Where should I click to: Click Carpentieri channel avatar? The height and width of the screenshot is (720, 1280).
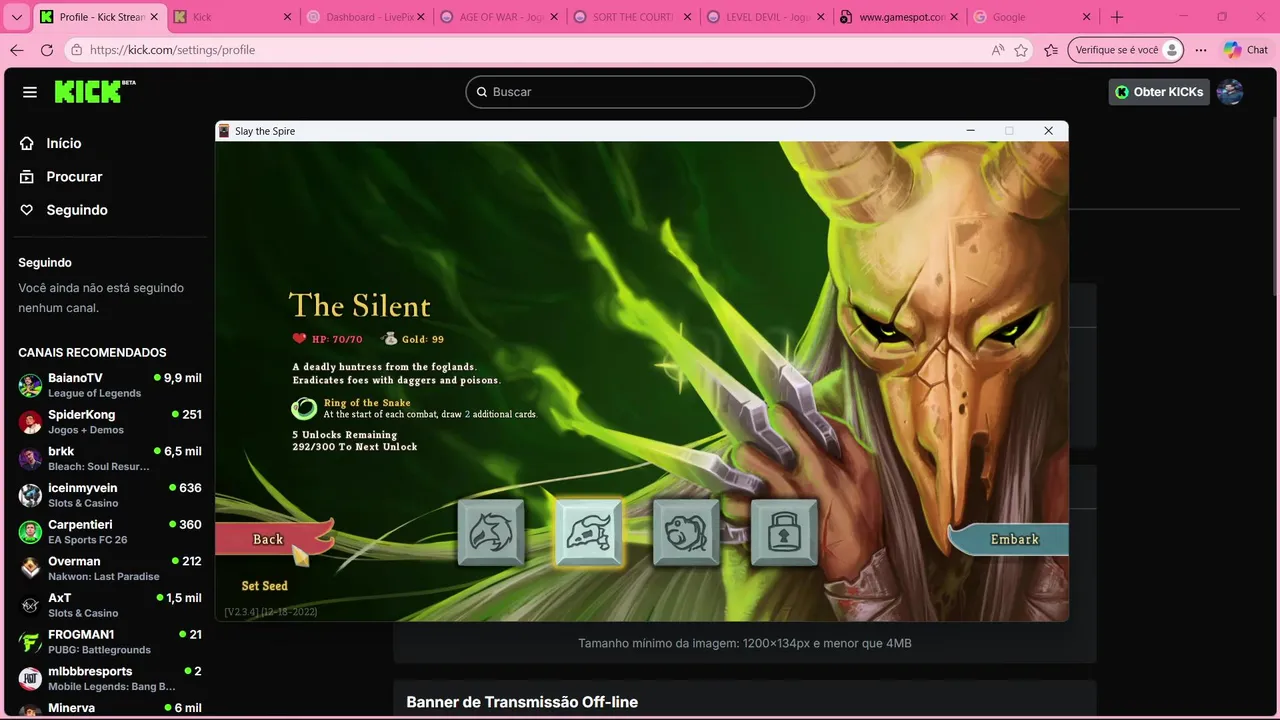(31, 531)
